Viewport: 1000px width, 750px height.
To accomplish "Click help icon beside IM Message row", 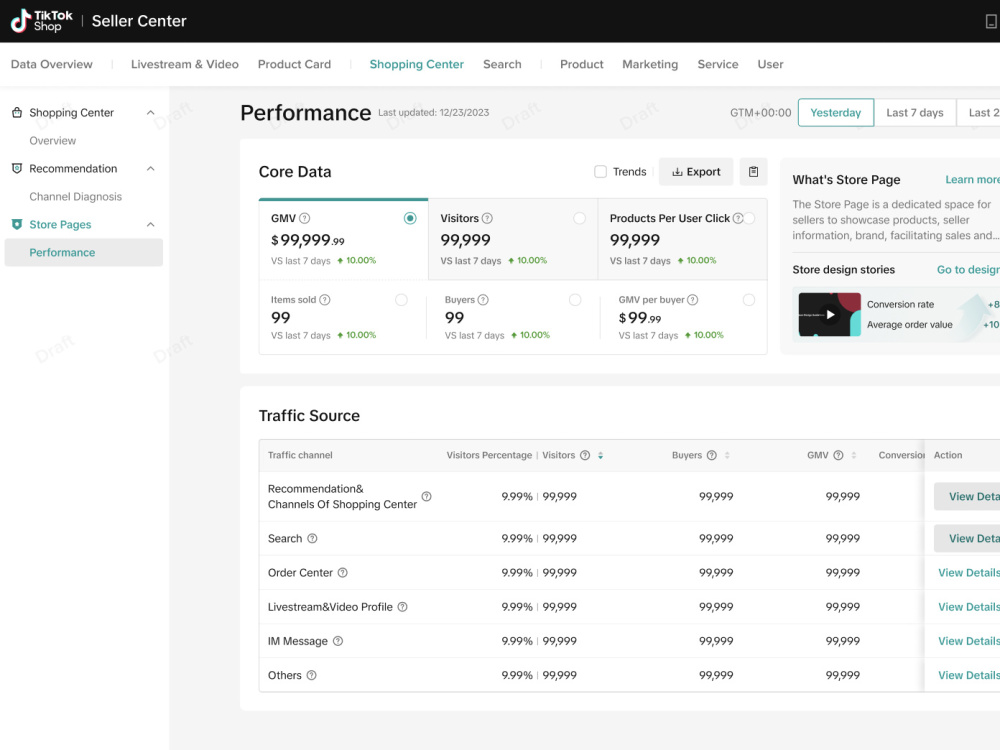I will (338, 641).
